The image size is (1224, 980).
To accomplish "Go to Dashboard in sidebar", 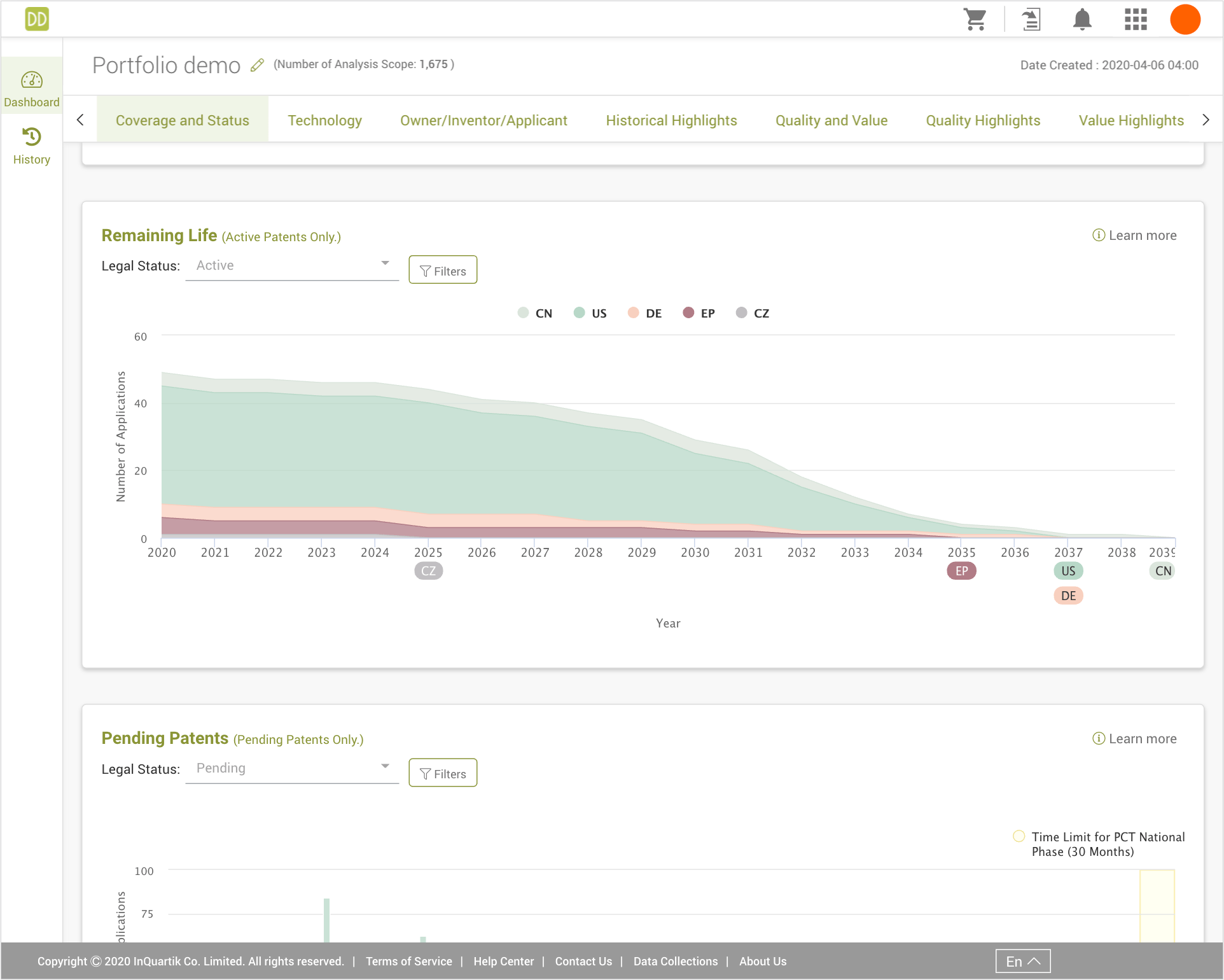I will pos(32,89).
